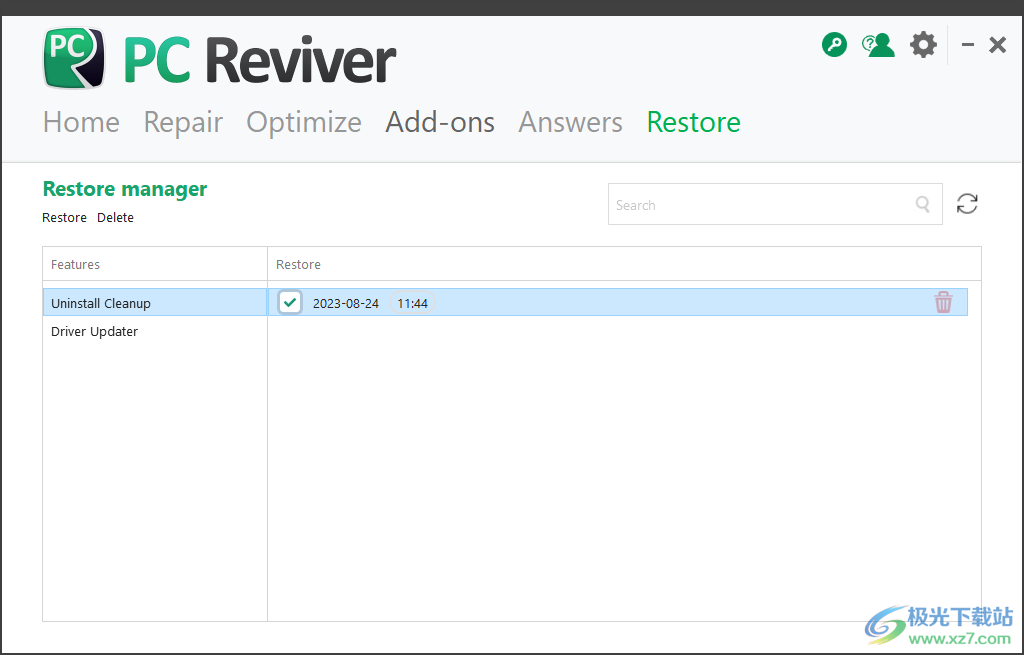Open settings via the gear icon
The height and width of the screenshot is (655, 1024).
point(923,45)
